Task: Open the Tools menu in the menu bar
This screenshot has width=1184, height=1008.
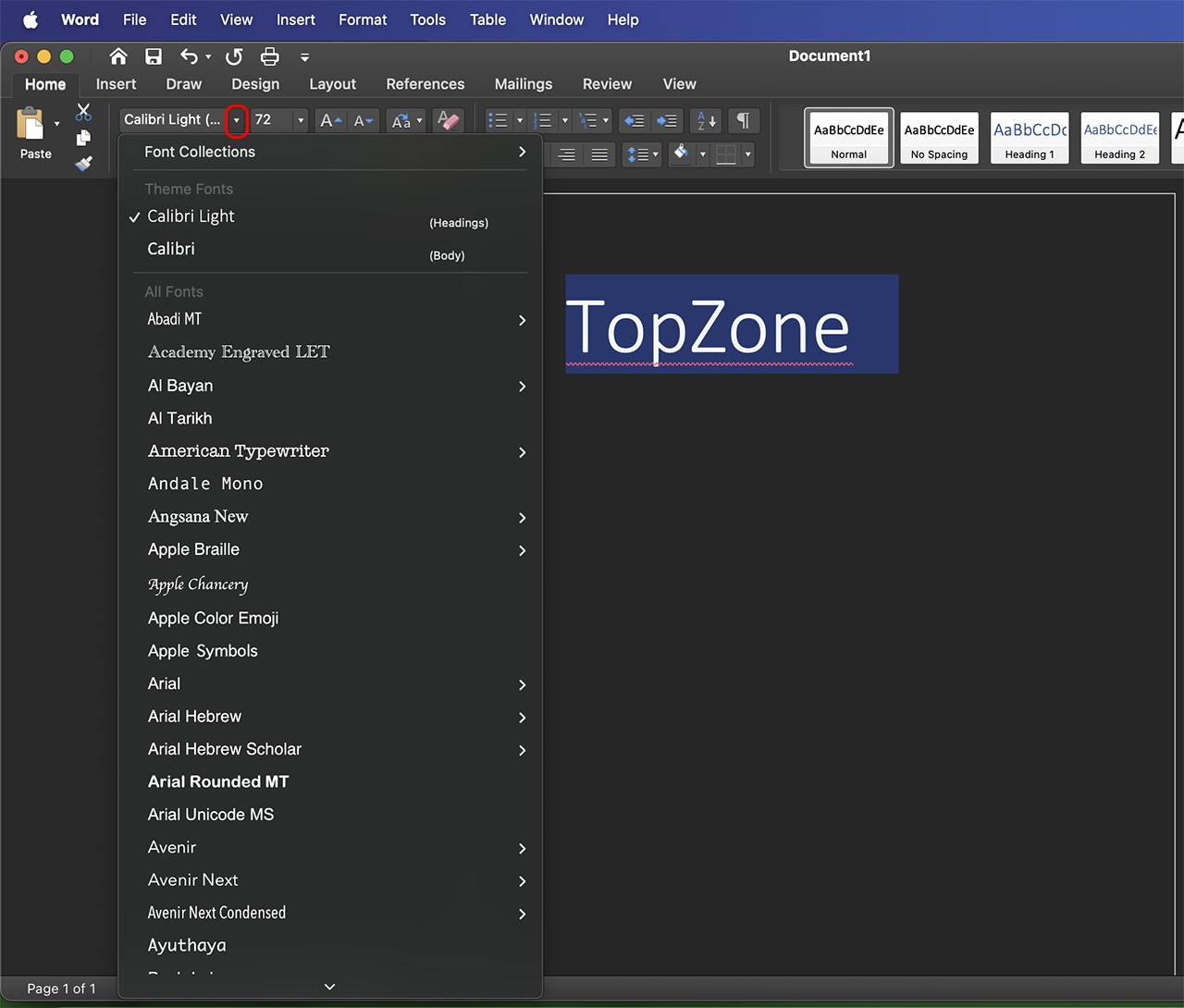Action: (427, 19)
